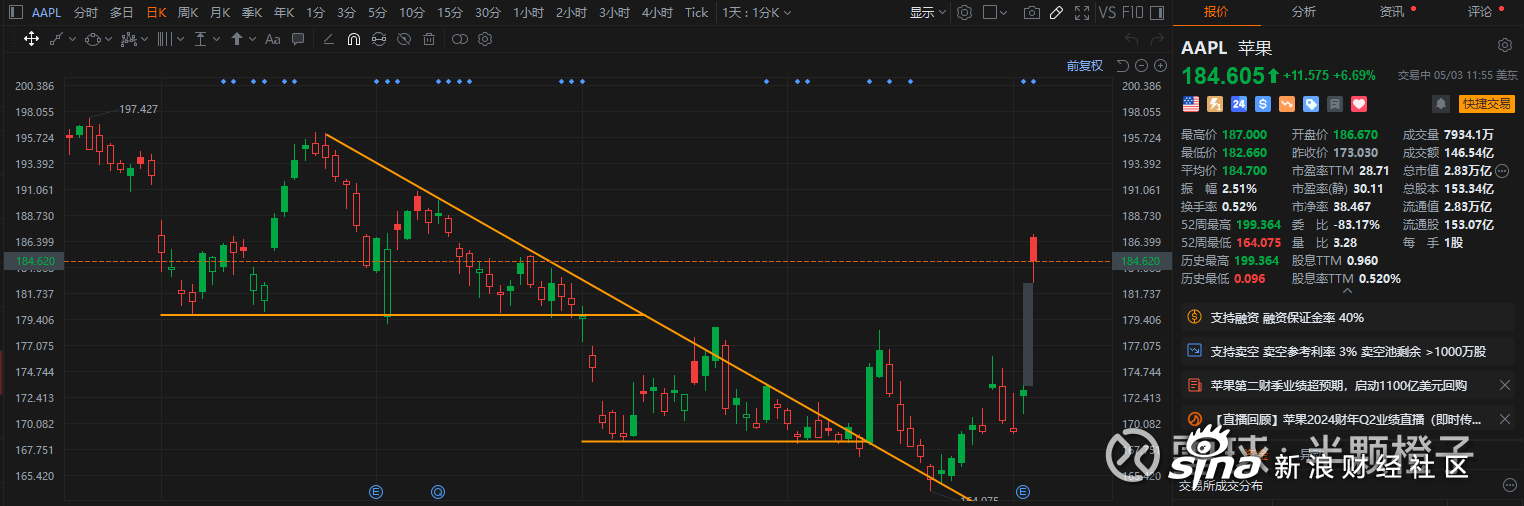Viewport: 1524px width, 506px height.
Task: Toggle VS comparison mode
Action: coord(1107,12)
